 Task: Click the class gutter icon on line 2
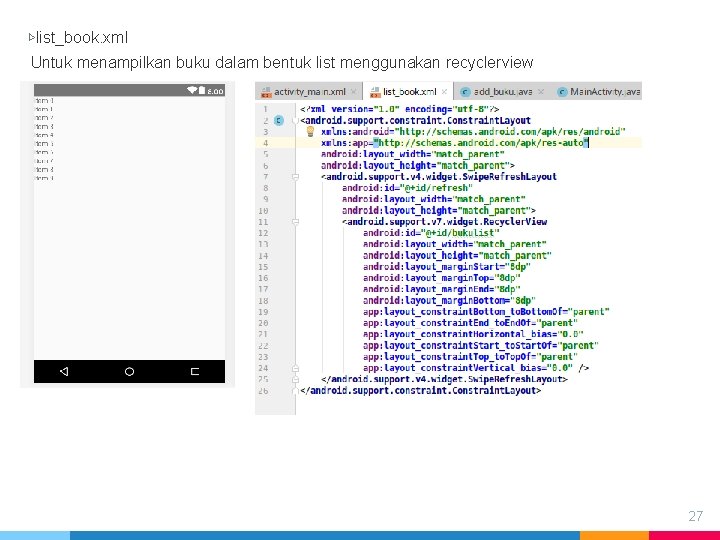(279, 121)
